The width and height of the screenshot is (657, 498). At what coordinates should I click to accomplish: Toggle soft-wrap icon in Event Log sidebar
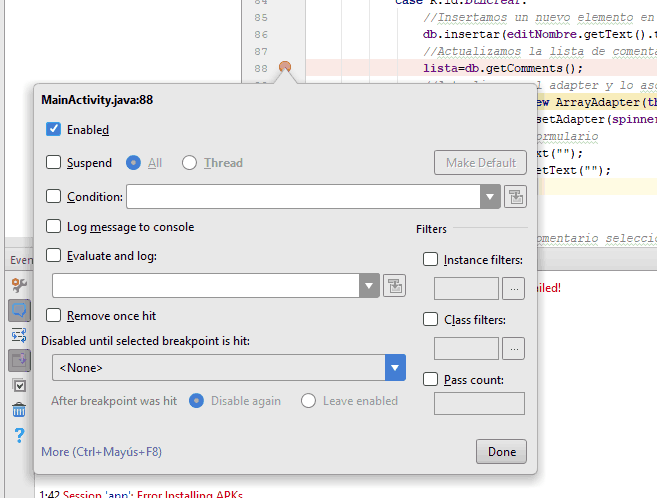[x=19, y=335]
